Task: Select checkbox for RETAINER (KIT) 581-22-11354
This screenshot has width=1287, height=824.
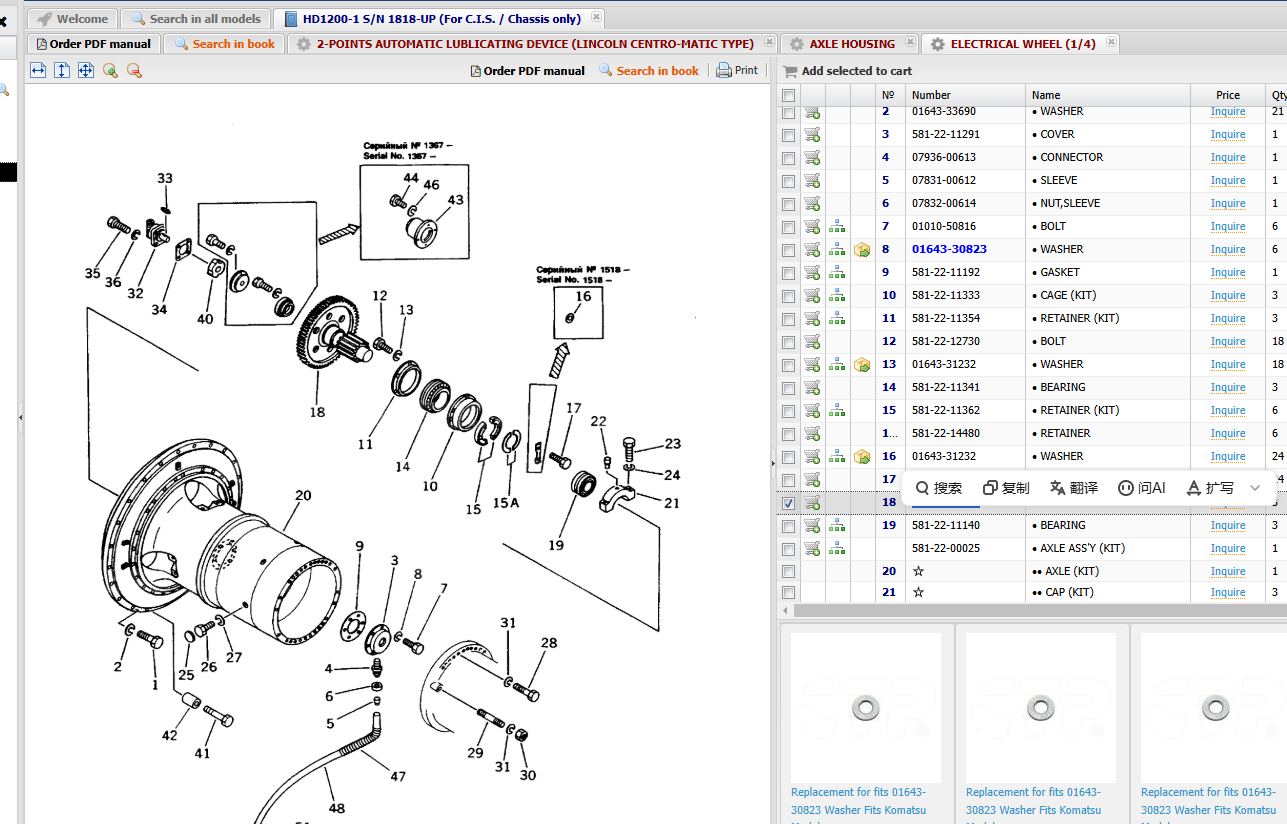Action: pos(789,319)
